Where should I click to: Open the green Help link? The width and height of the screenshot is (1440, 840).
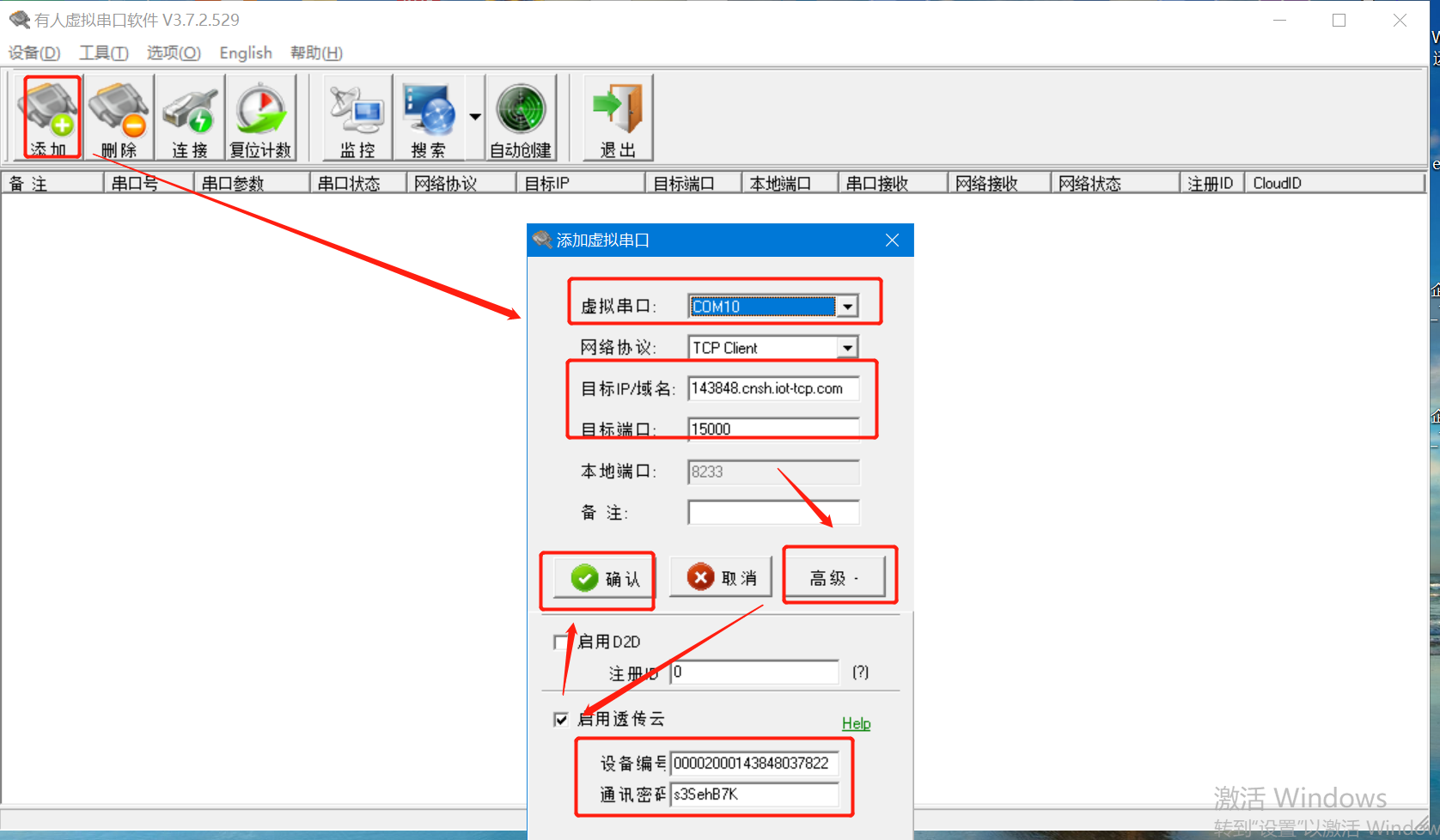pos(856,723)
